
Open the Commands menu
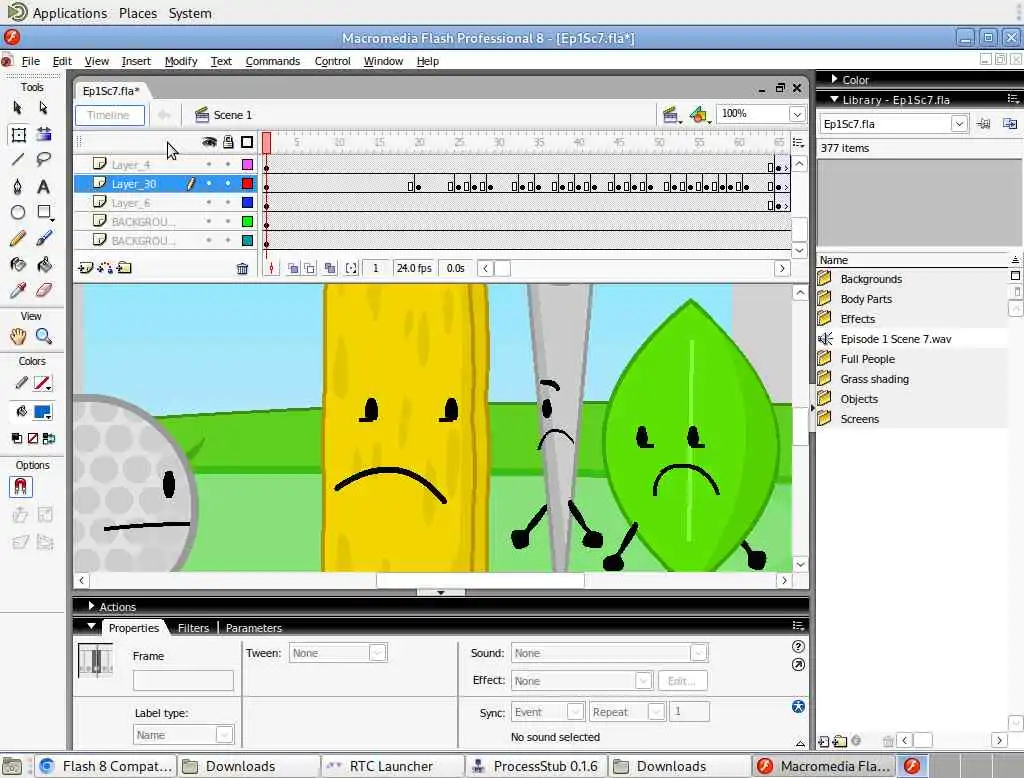pos(272,61)
